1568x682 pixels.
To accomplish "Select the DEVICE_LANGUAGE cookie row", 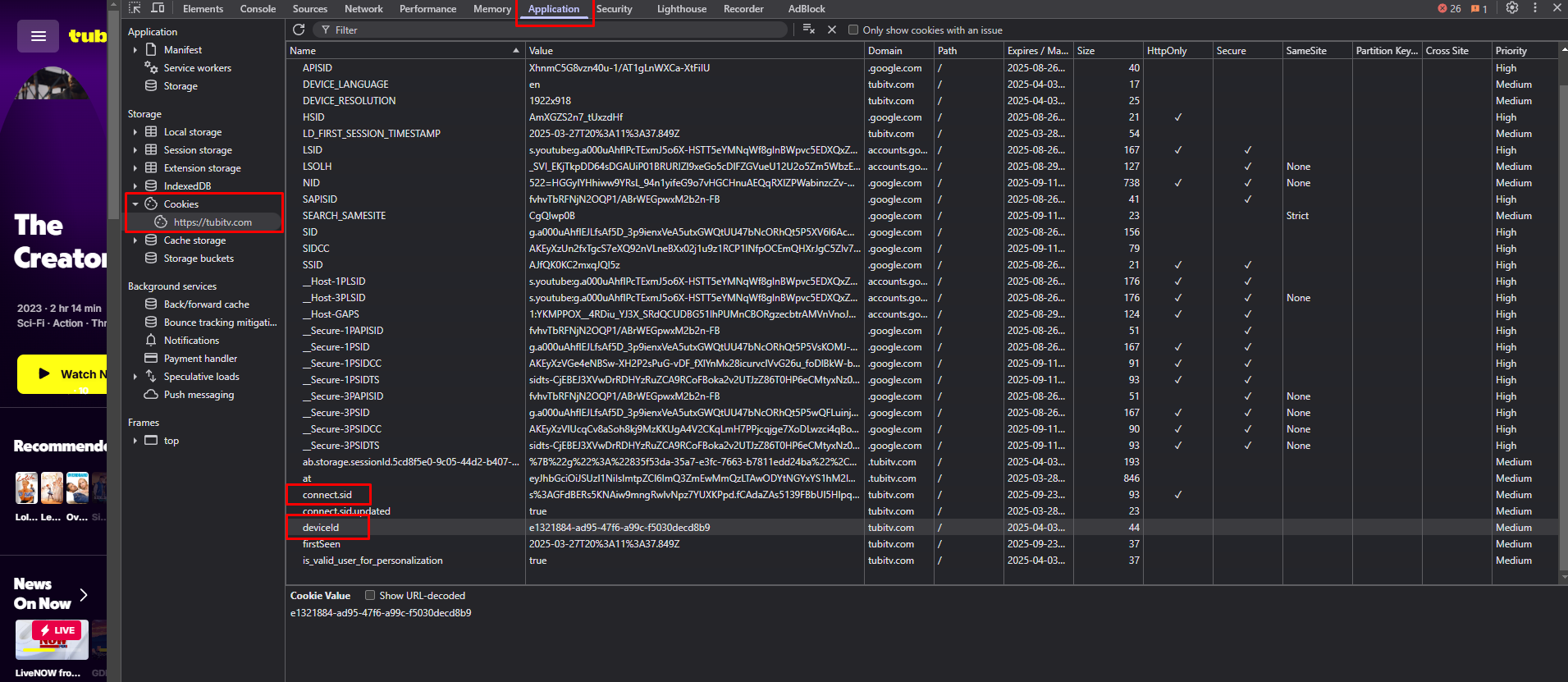I will 921,85.
